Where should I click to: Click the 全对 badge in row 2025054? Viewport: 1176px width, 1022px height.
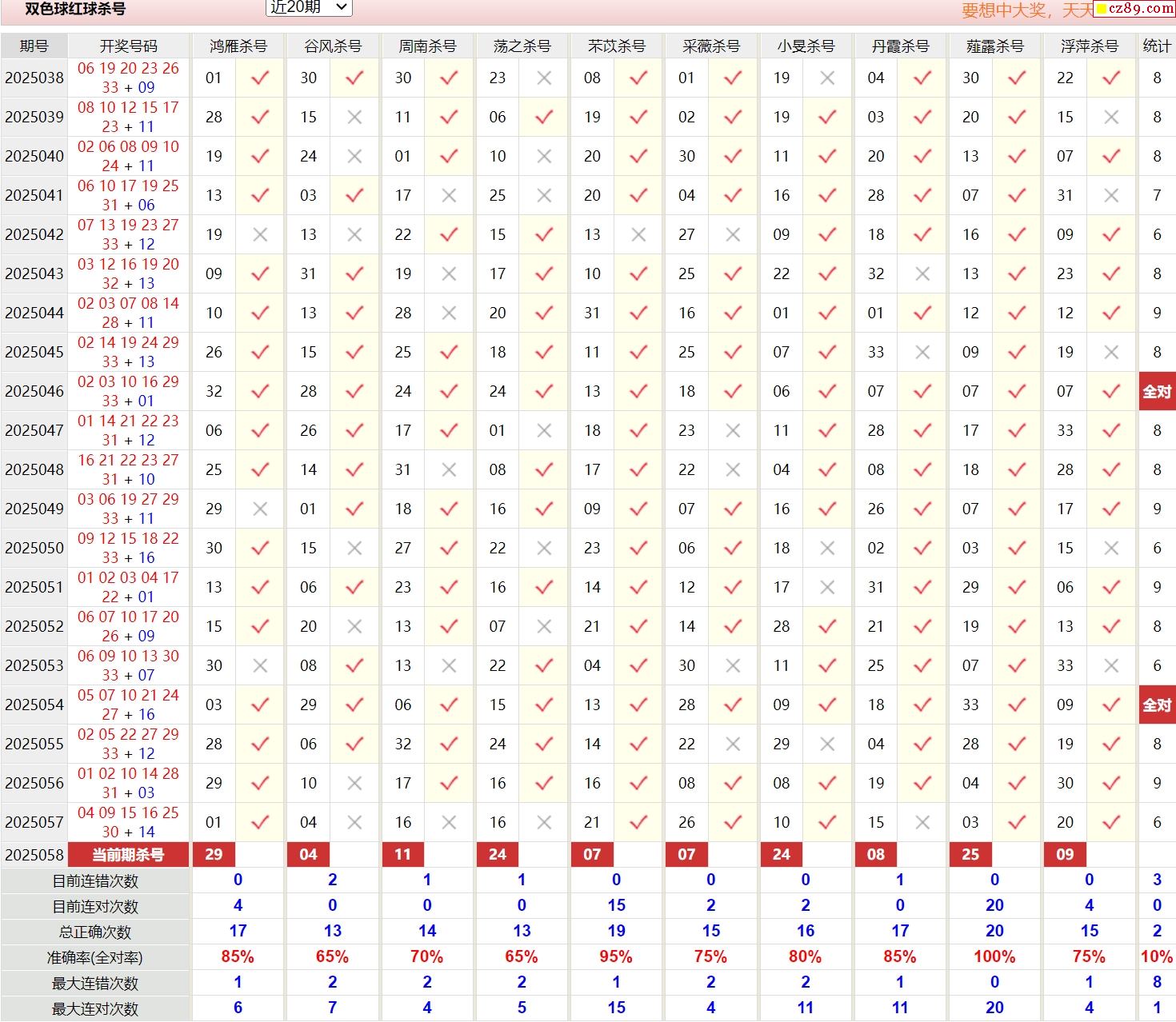tap(1157, 705)
